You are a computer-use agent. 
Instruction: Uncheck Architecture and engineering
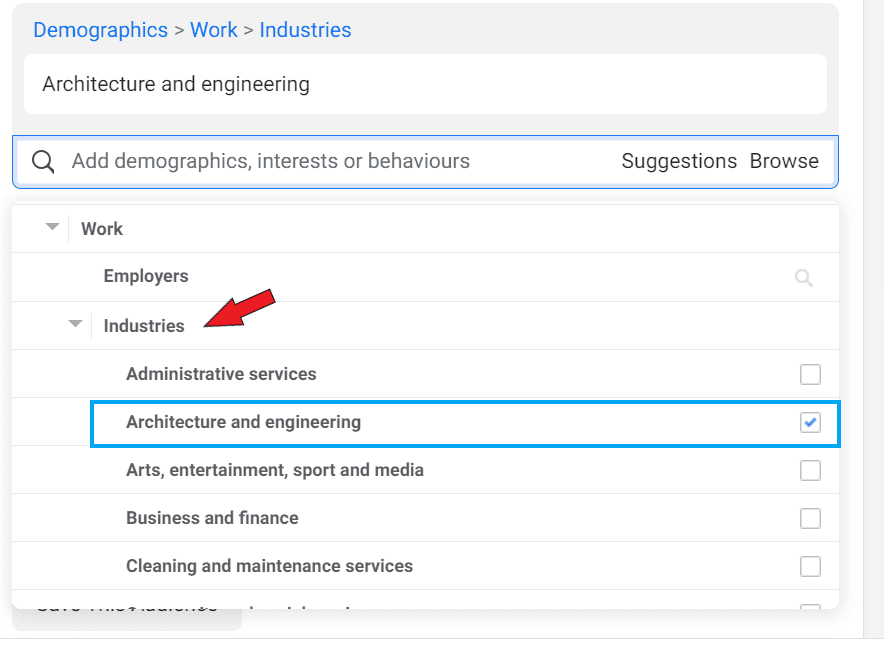[x=810, y=421]
